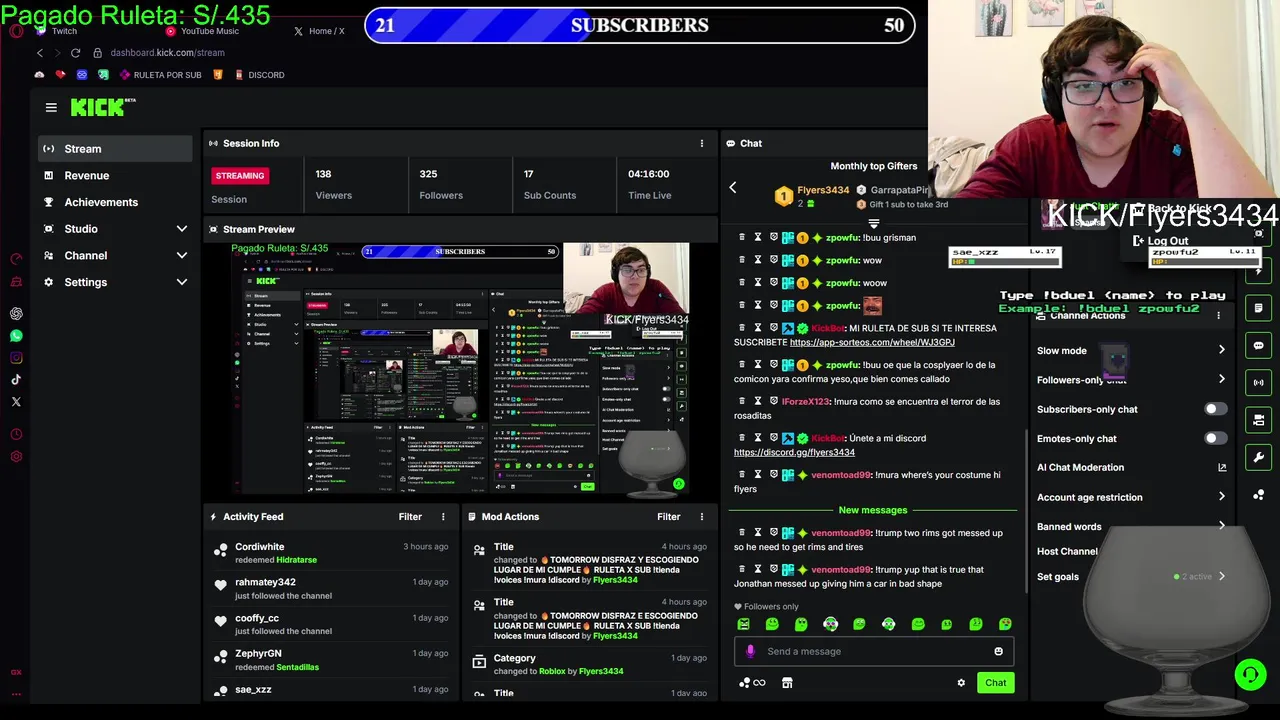Open the Kick hamburger menu
The image size is (1280, 720).
pyautogui.click(x=51, y=108)
